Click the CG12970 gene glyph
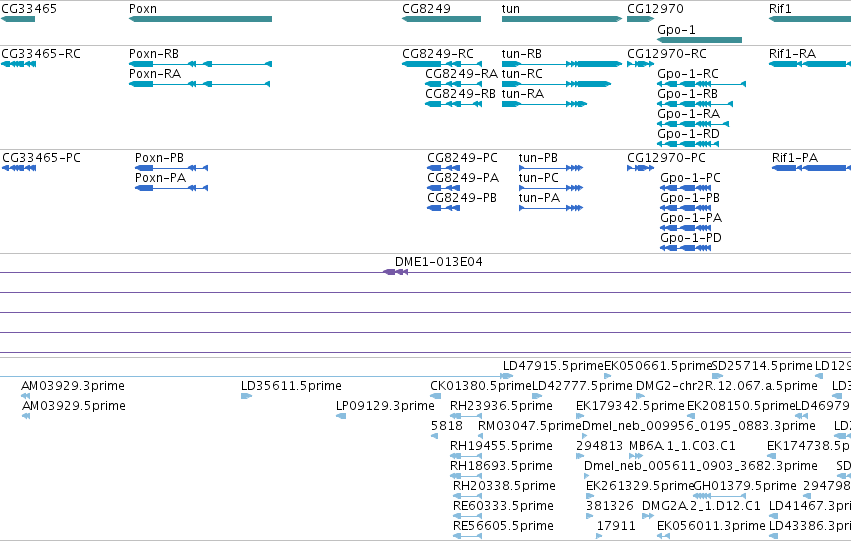This screenshot has height=541, width=851. [640, 19]
